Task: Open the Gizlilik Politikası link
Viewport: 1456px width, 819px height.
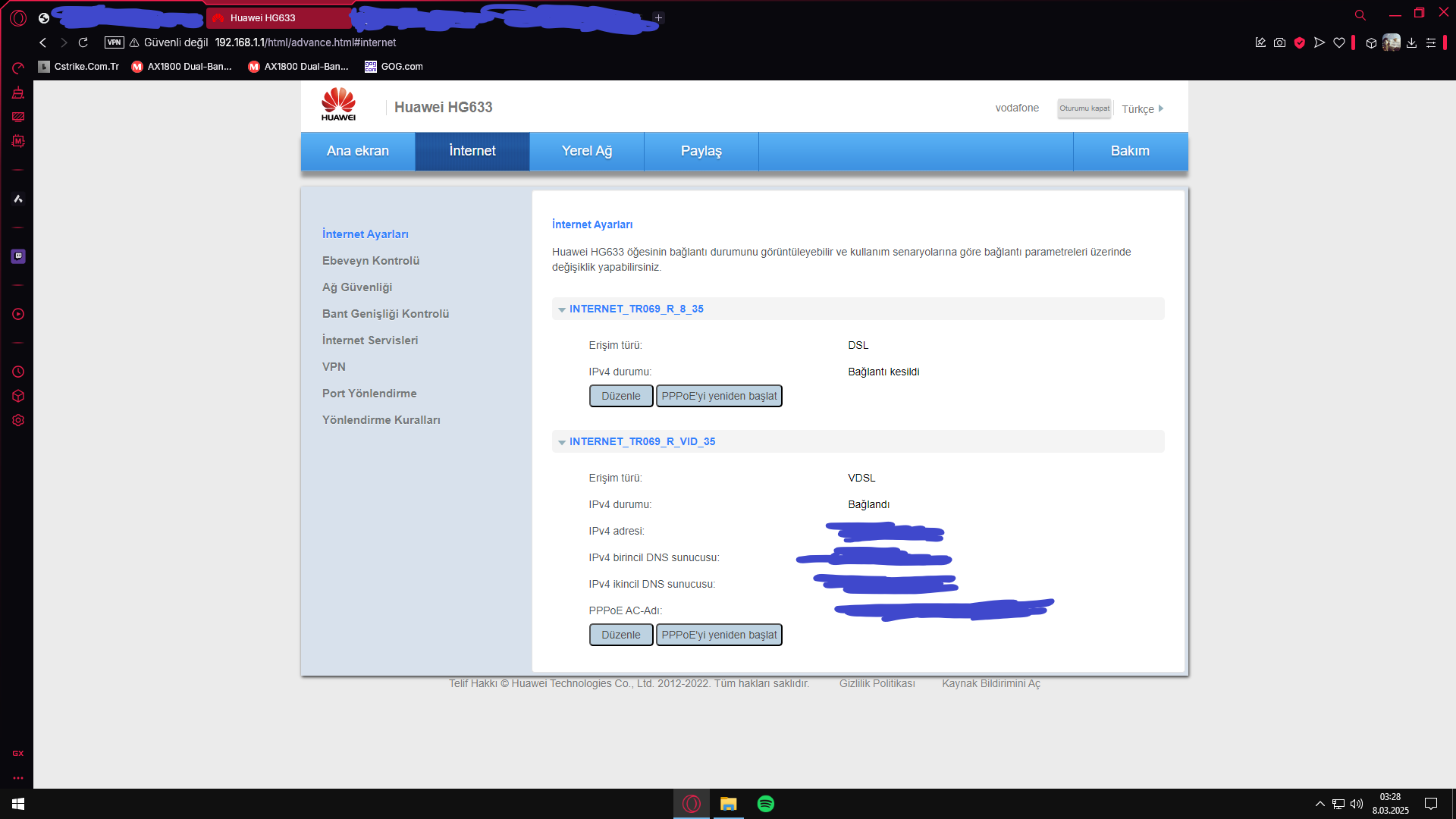Action: [x=877, y=683]
